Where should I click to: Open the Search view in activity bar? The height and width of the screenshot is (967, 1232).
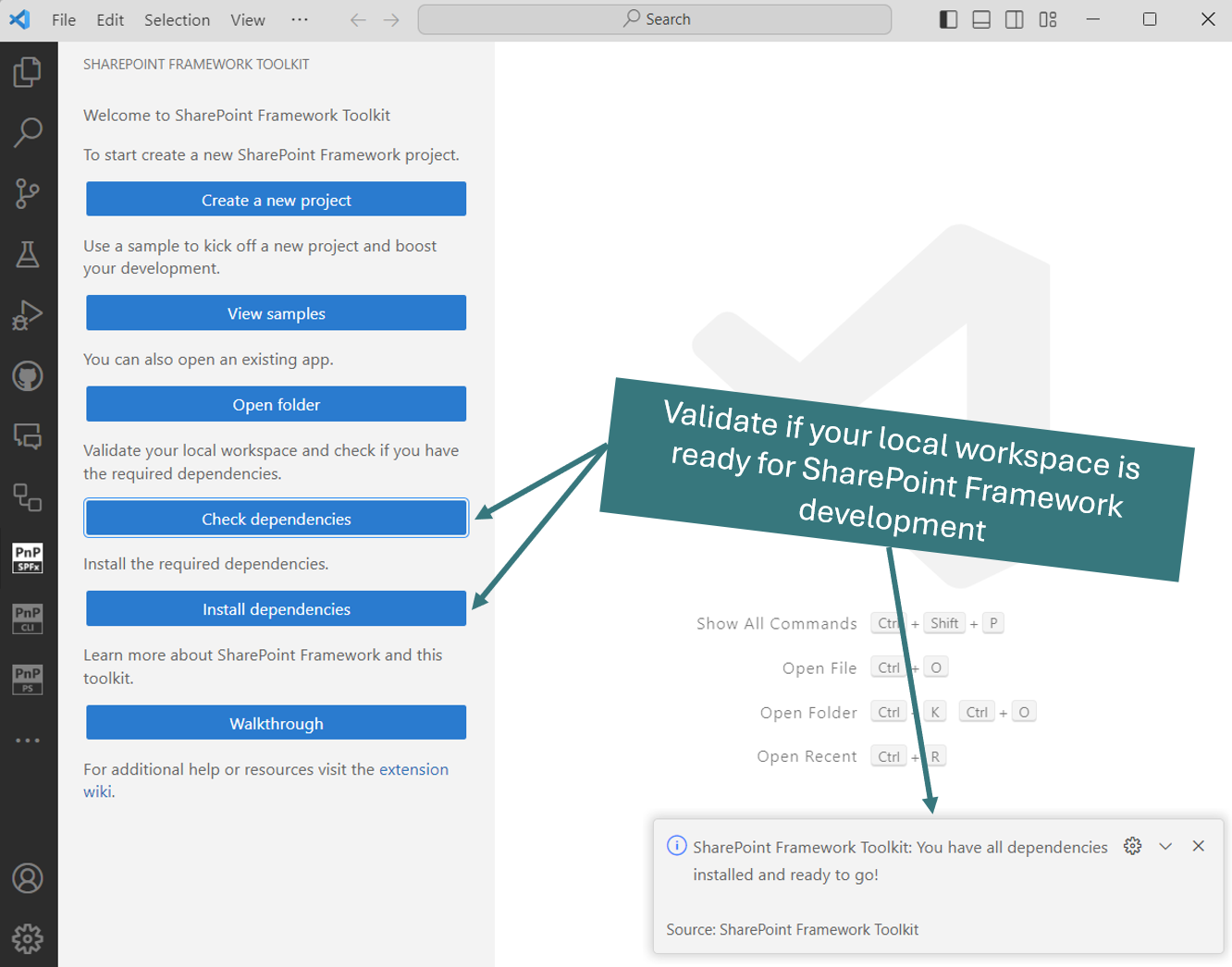(28, 132)
